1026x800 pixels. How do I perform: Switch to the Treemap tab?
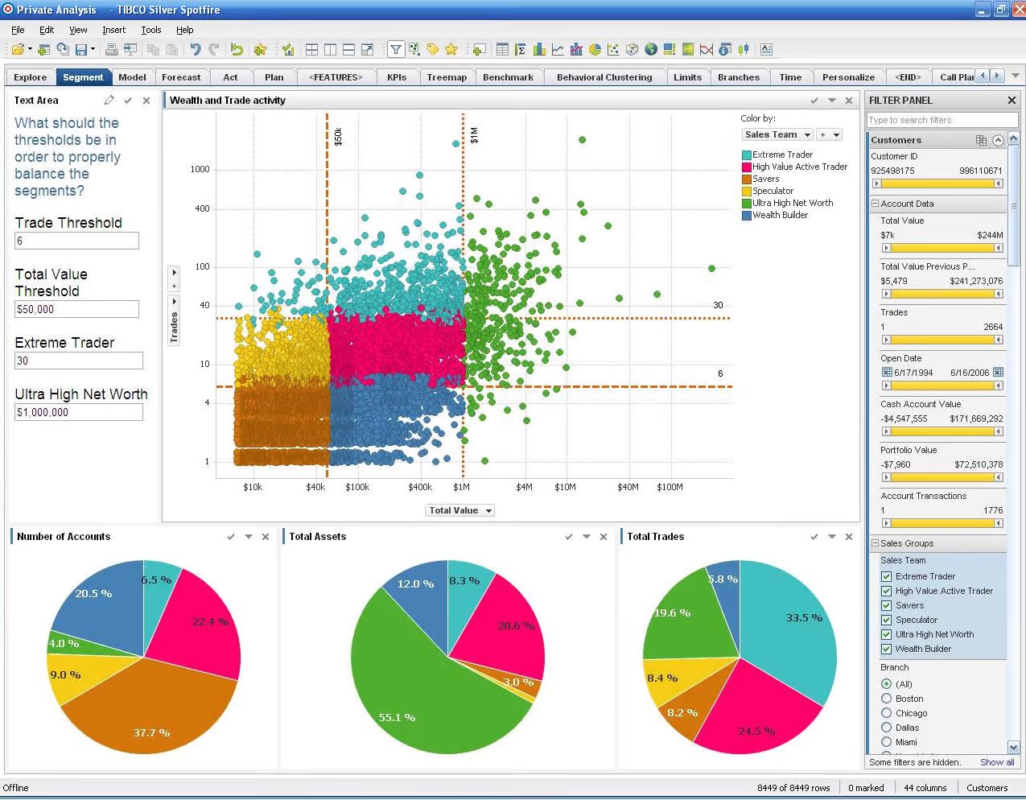pos(446,77)
